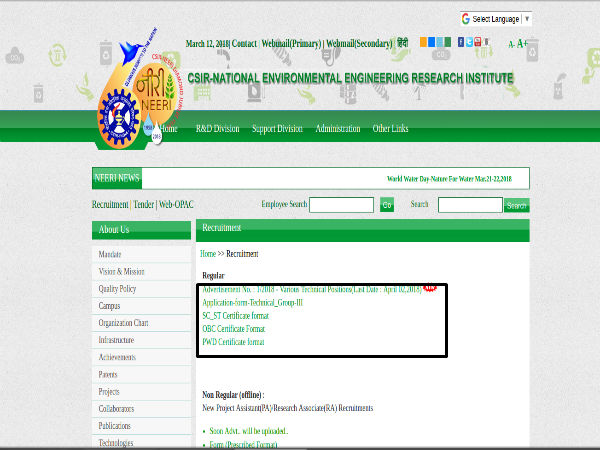Click the About Us sidebar header
Screen dimensions: 600x450
click(141, 230)
